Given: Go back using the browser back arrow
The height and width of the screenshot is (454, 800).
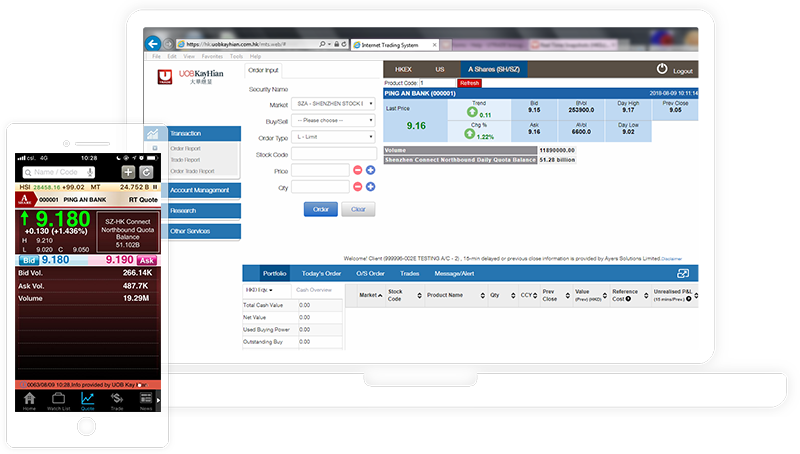Looking at the screenshot, I should pos(153,44).
